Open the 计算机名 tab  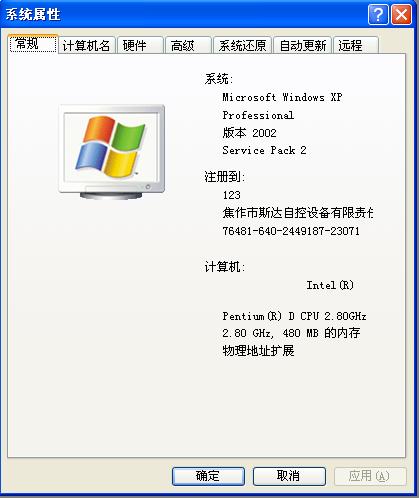pos(87,45)
